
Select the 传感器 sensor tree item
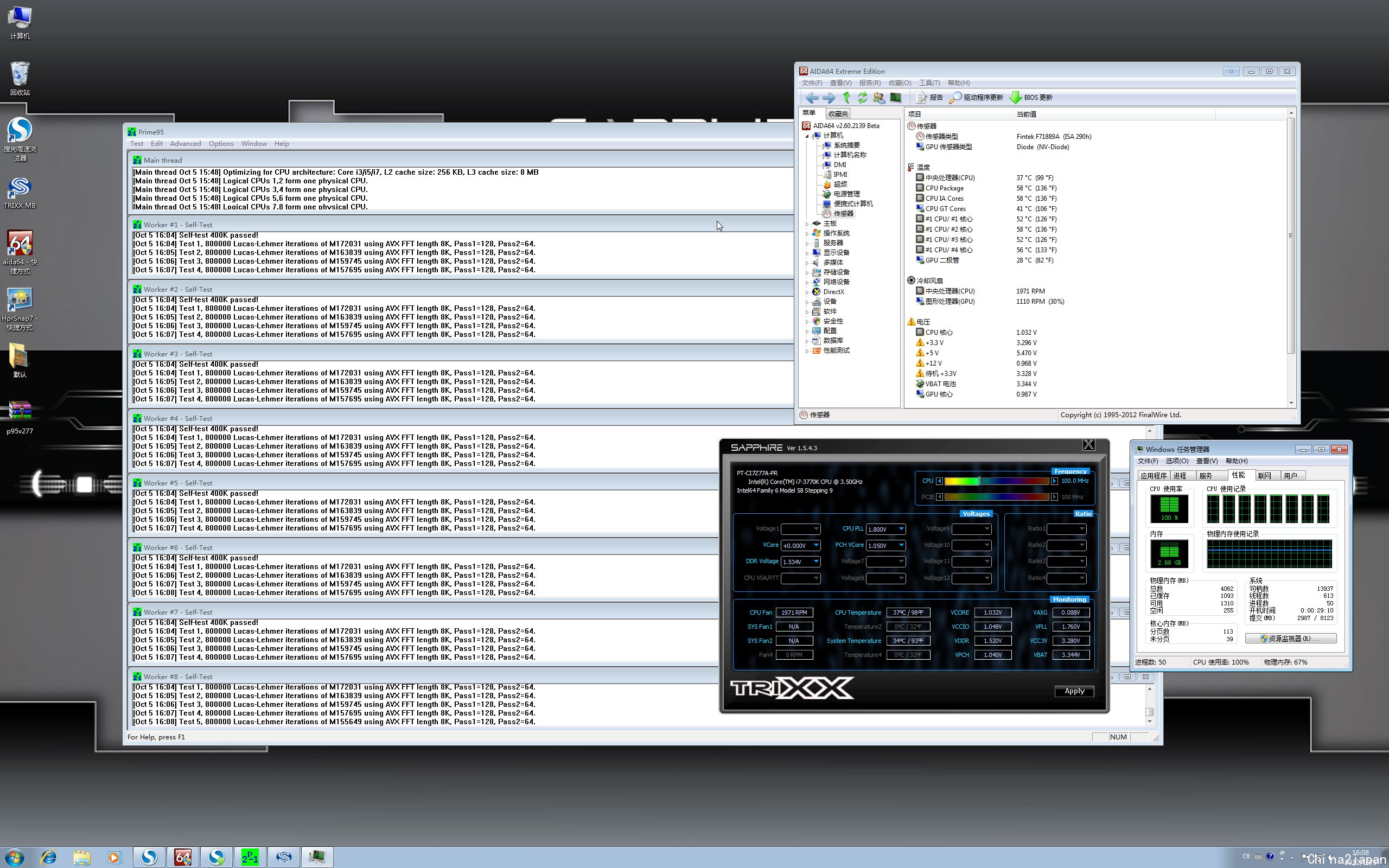pyautogui.click(x=843, y=214)
